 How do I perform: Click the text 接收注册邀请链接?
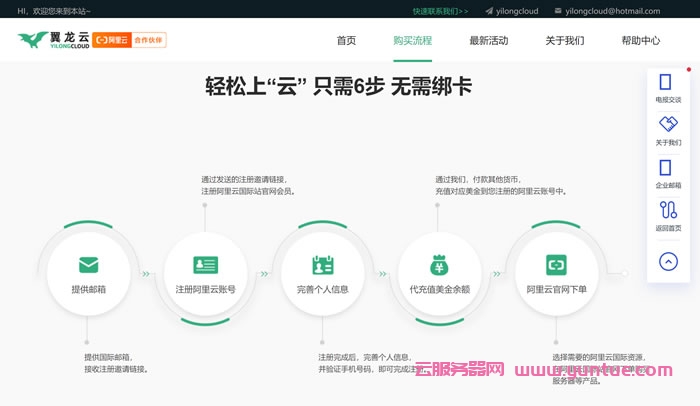[116, 369]
